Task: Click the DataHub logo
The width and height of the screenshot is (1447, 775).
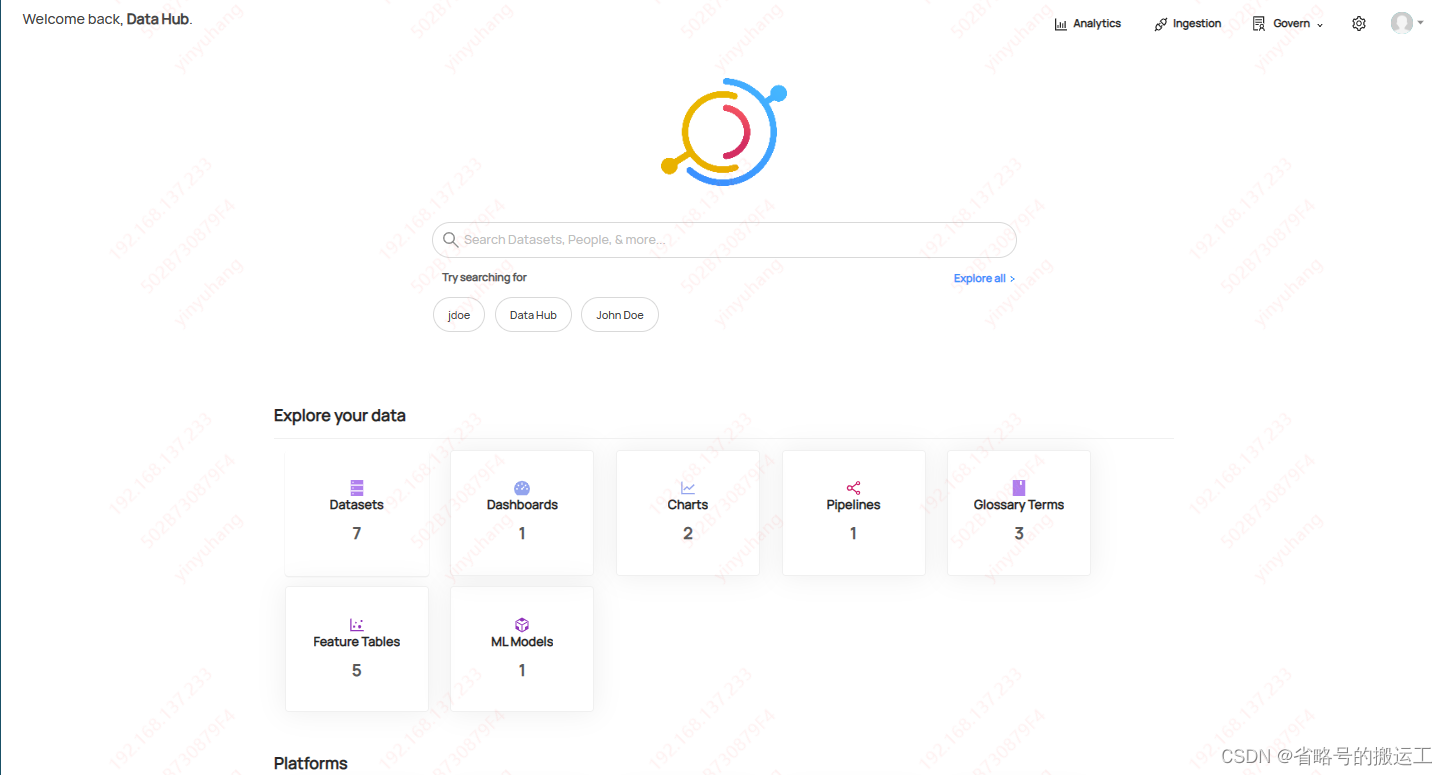Action: [724, 132]
